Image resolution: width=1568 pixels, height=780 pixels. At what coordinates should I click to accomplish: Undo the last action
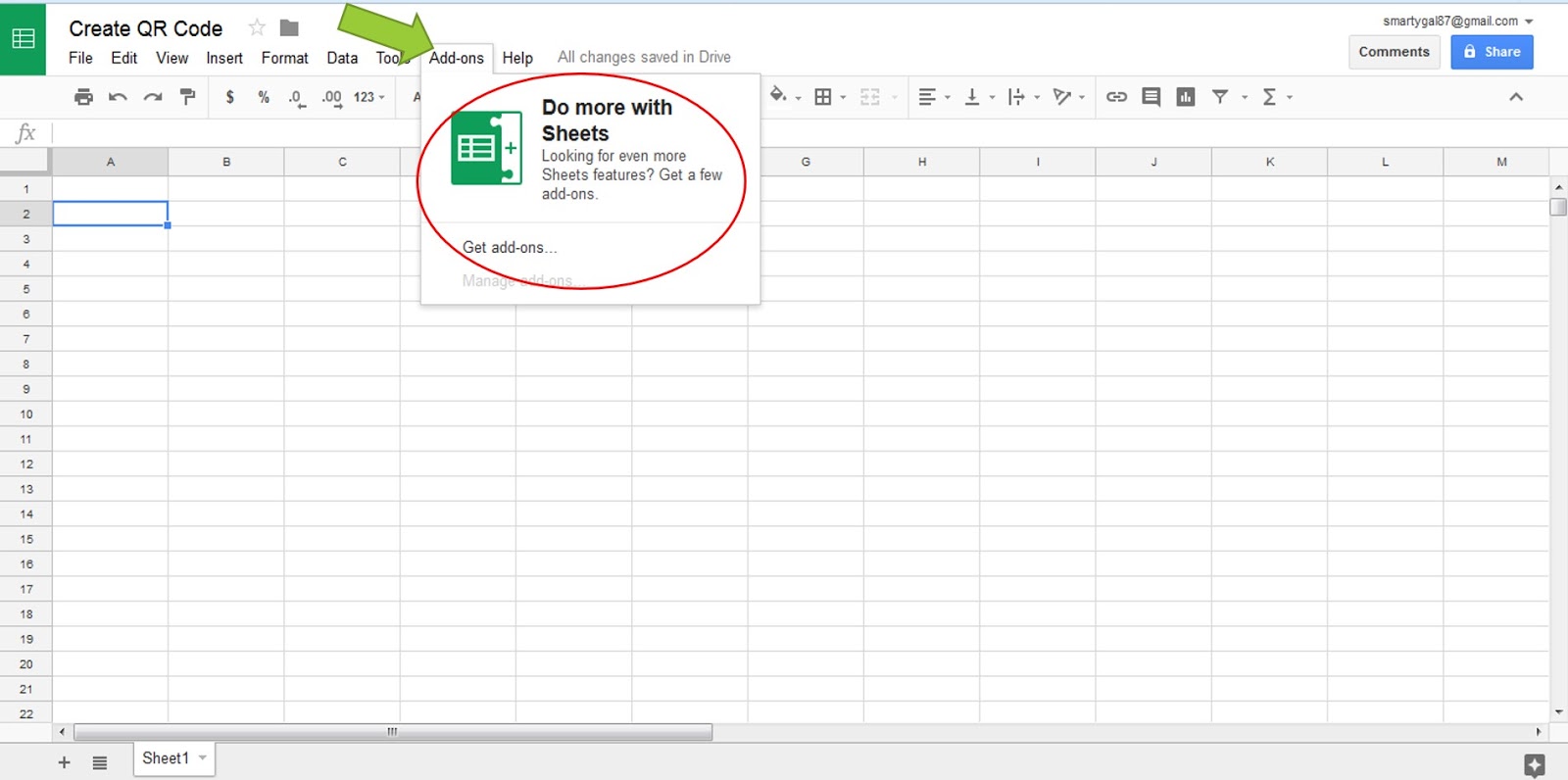point(118,97)
